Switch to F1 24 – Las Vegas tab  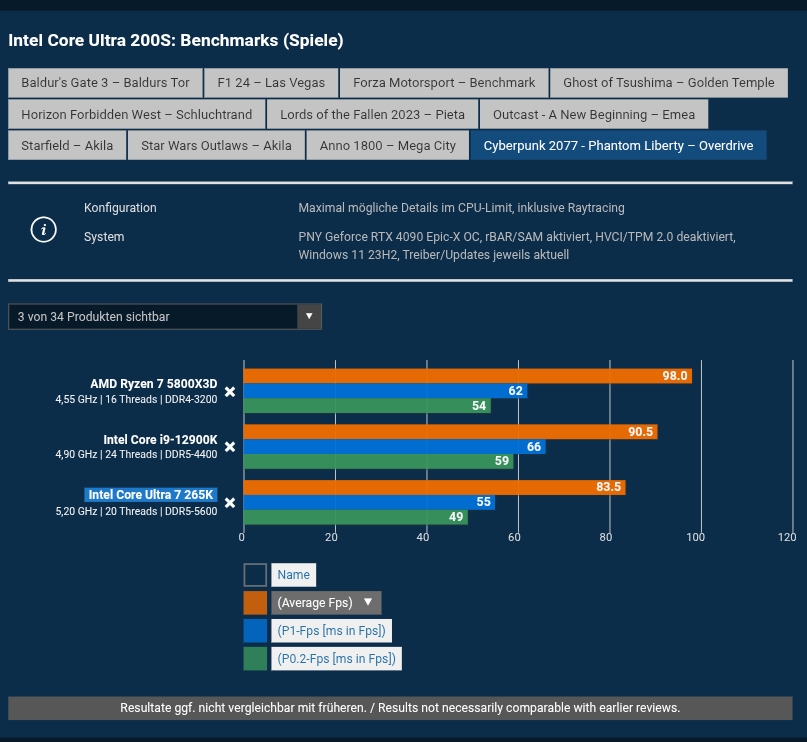[x=271, y=83]
